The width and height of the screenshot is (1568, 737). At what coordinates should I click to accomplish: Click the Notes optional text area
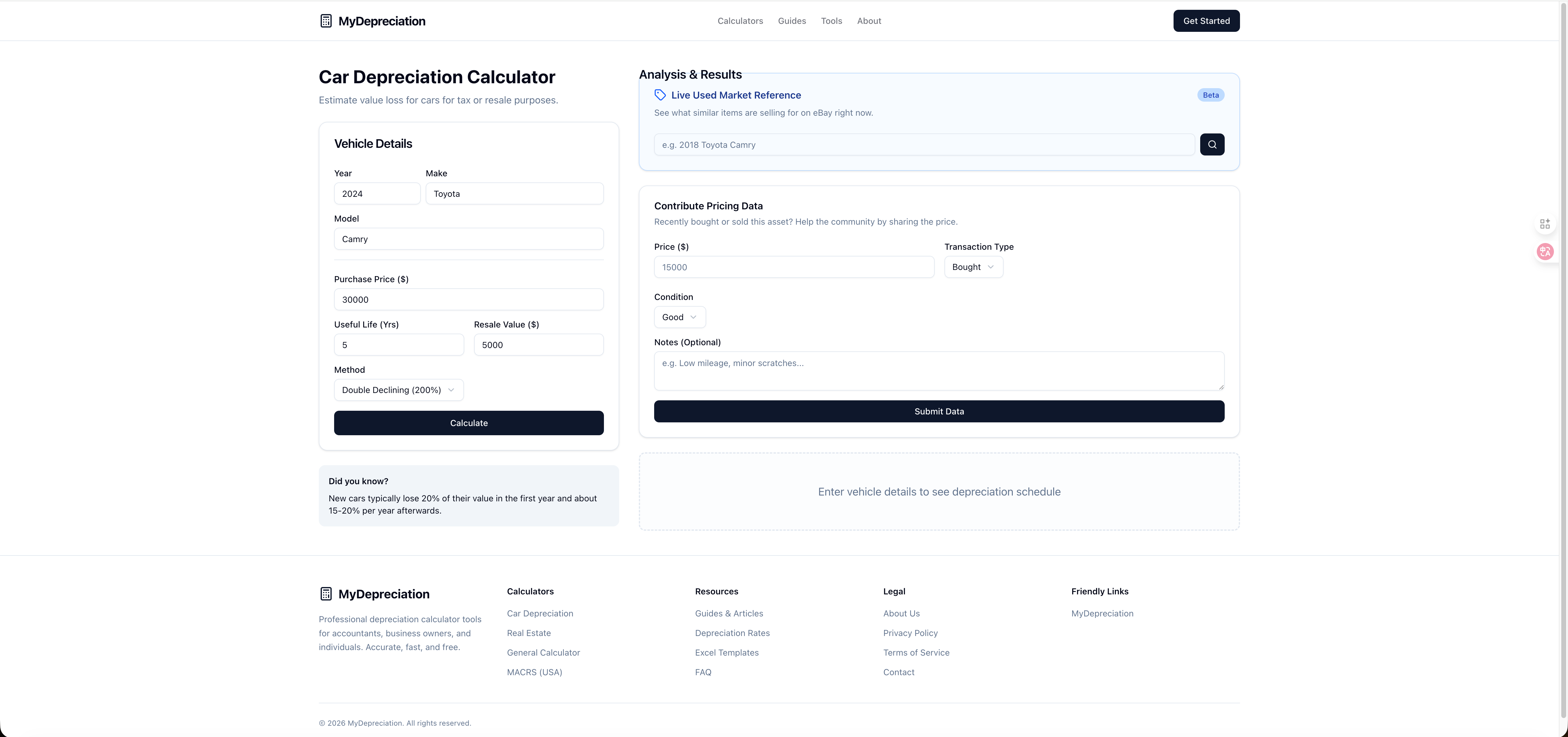pos(939,370)
